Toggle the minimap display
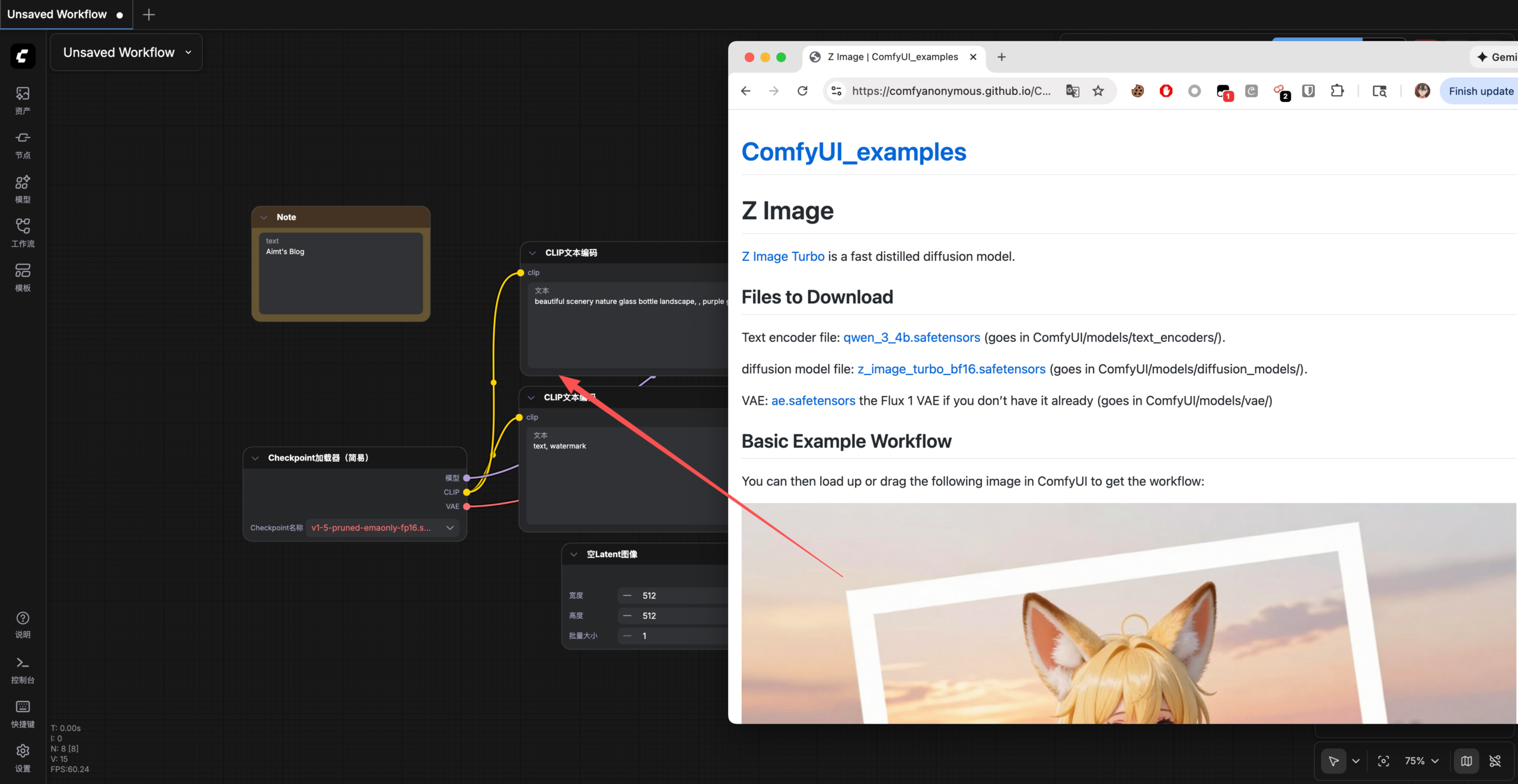 pos(1466,761)
